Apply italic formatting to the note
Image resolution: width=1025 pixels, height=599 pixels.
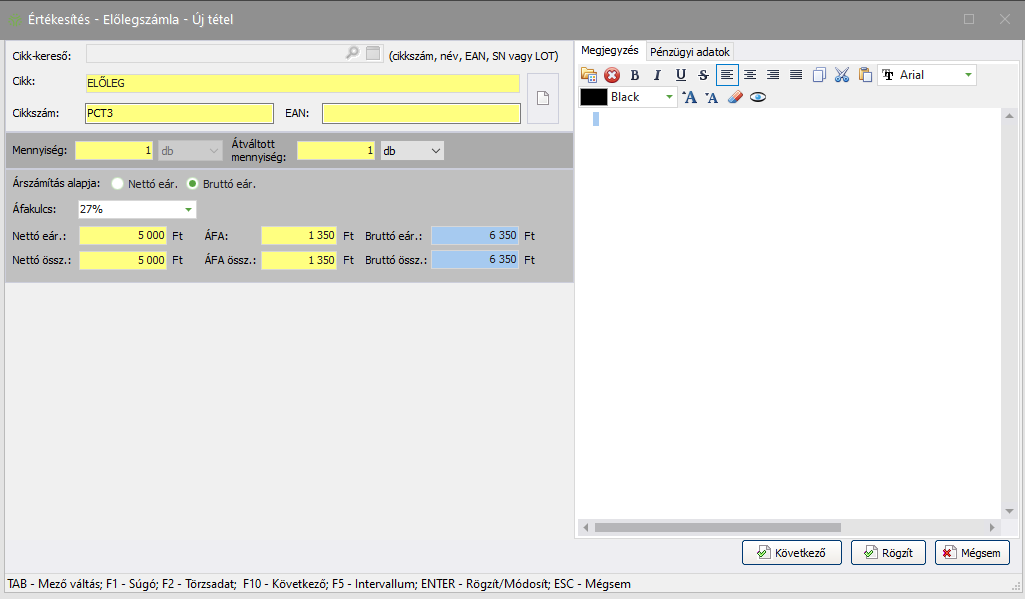tap(657, 75)
